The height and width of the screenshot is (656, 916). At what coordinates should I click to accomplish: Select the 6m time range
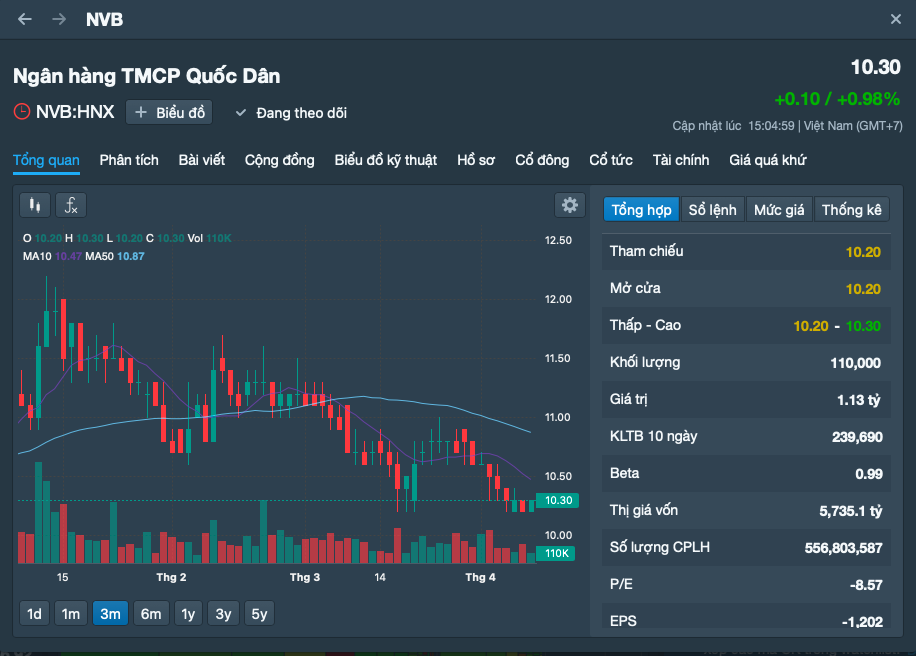(150, 614)
